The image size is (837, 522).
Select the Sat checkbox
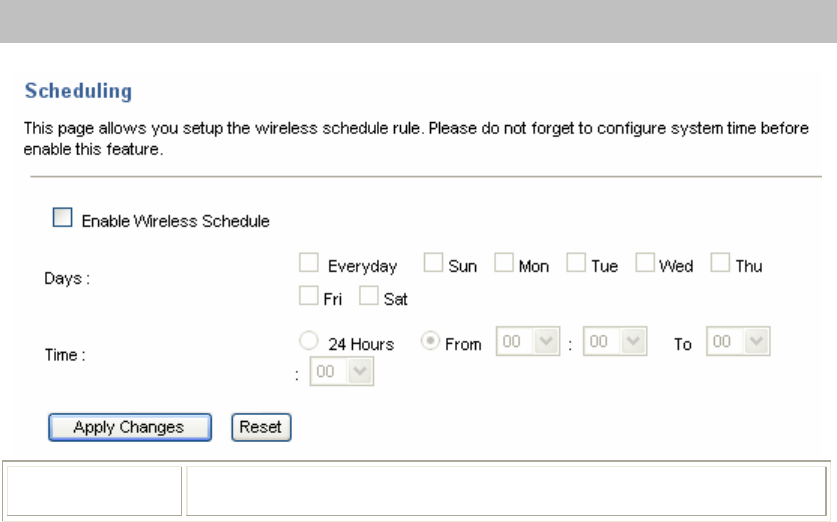[368, 296]
